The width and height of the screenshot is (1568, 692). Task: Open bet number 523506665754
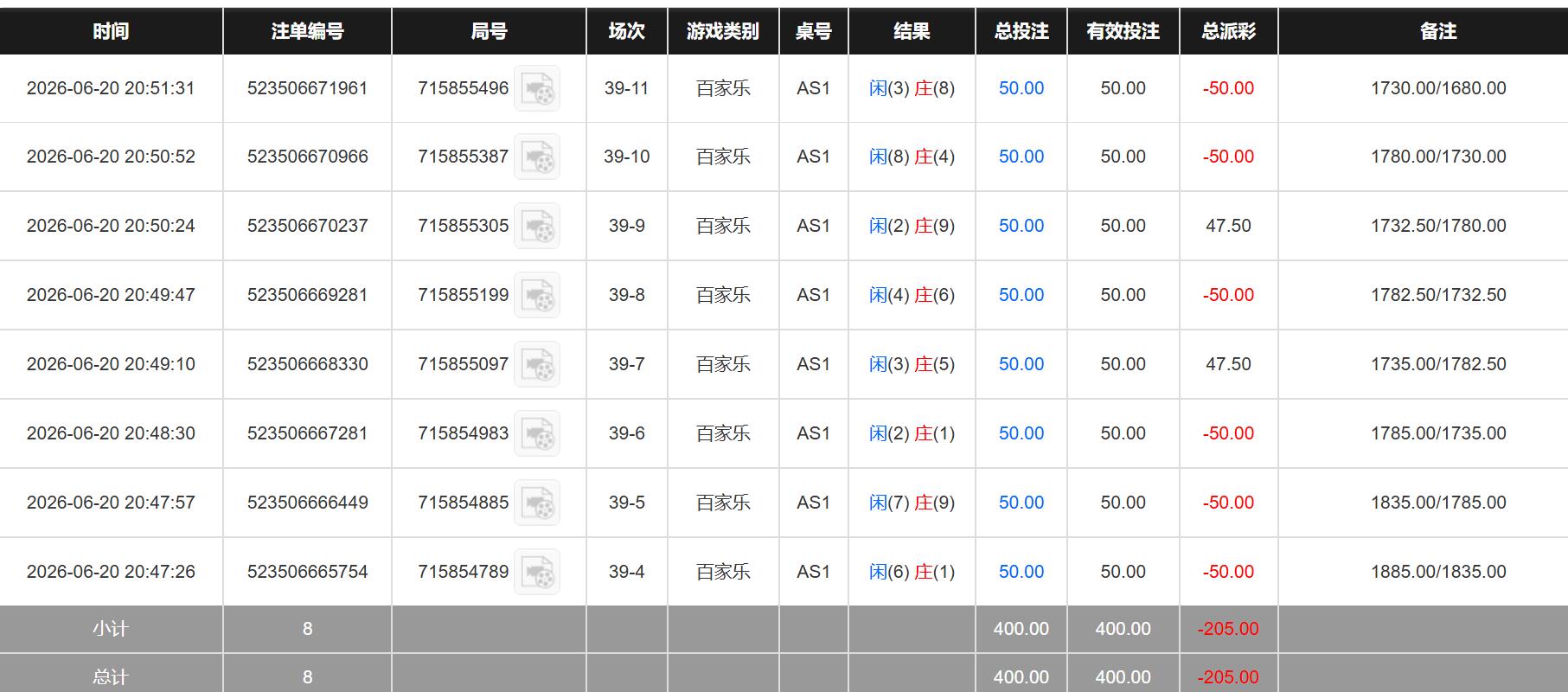(307, 572)
